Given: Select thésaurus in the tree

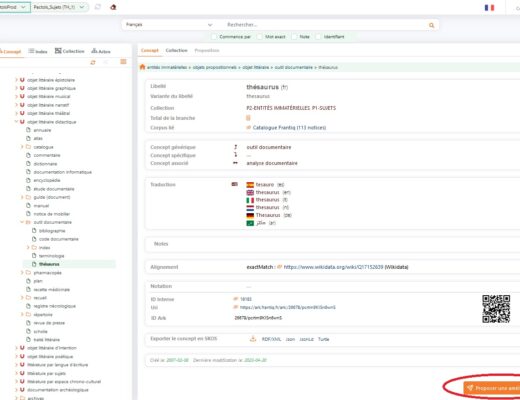Looking at the screenshot, I should click(49, 264).
